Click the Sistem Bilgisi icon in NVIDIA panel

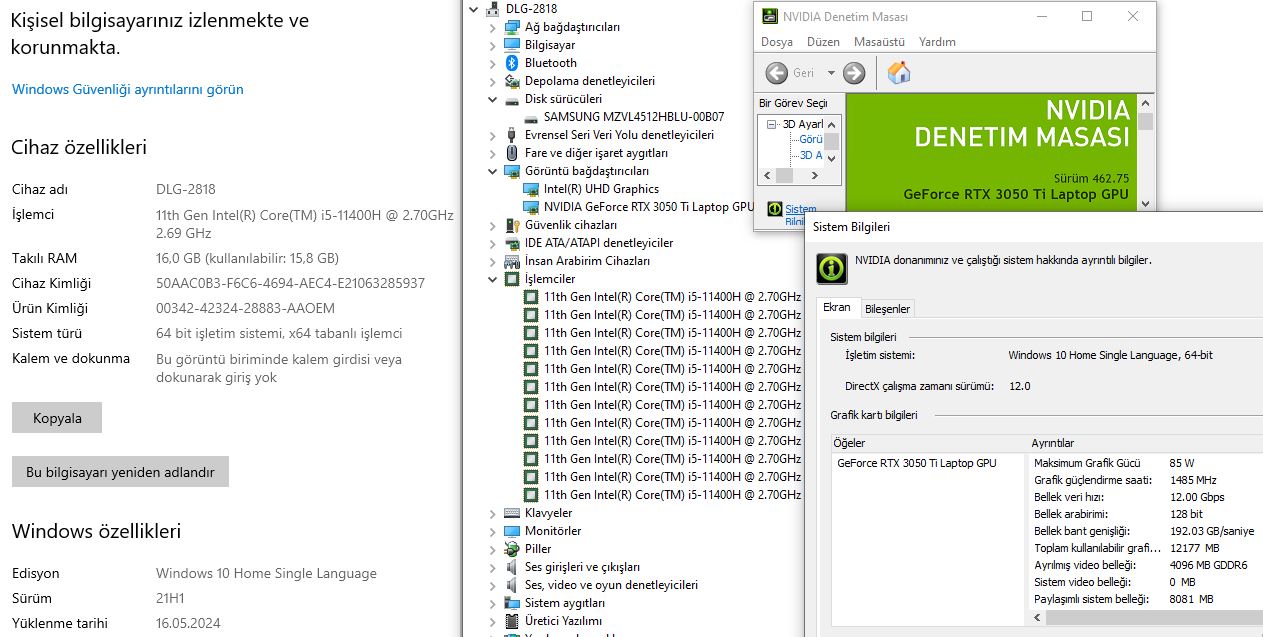774,210
